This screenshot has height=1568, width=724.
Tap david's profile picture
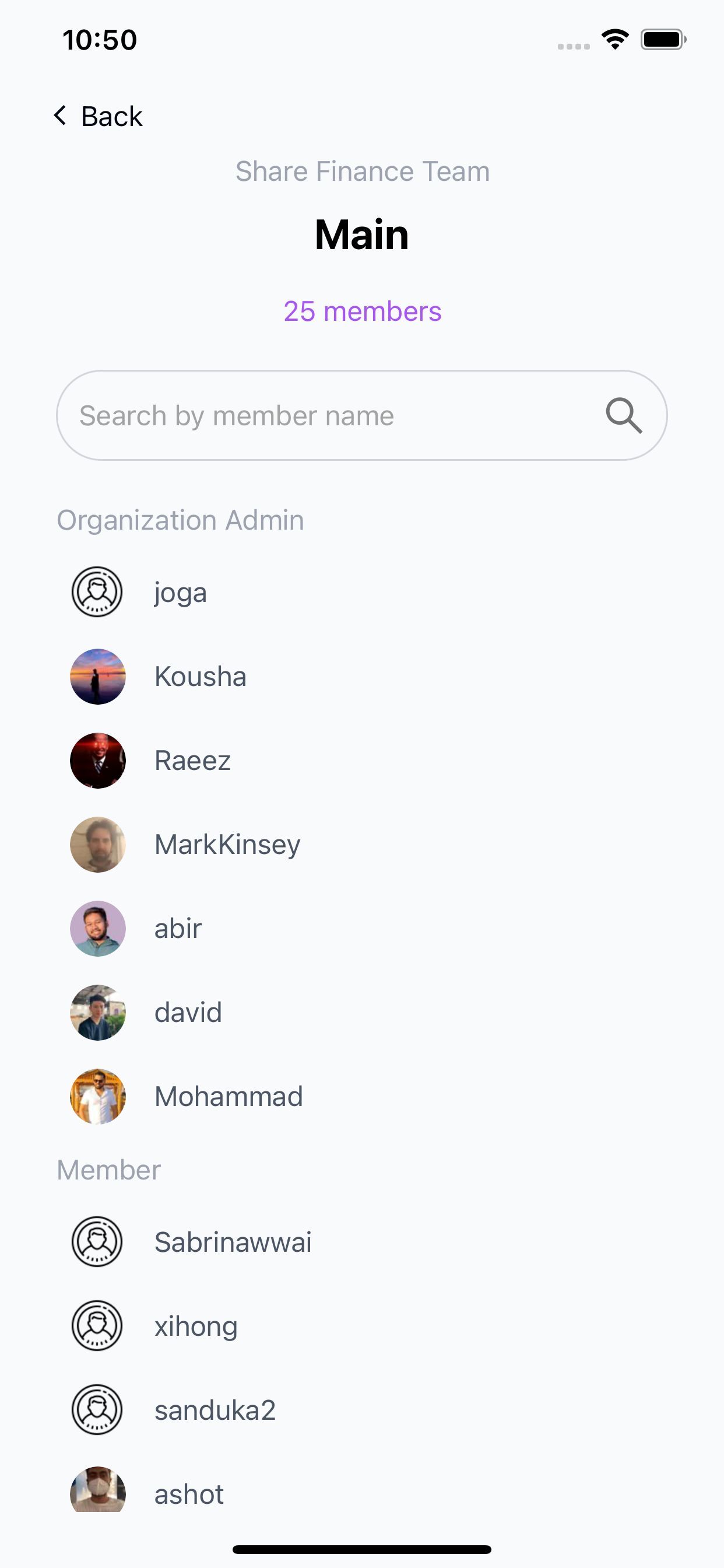(97, 1012)
